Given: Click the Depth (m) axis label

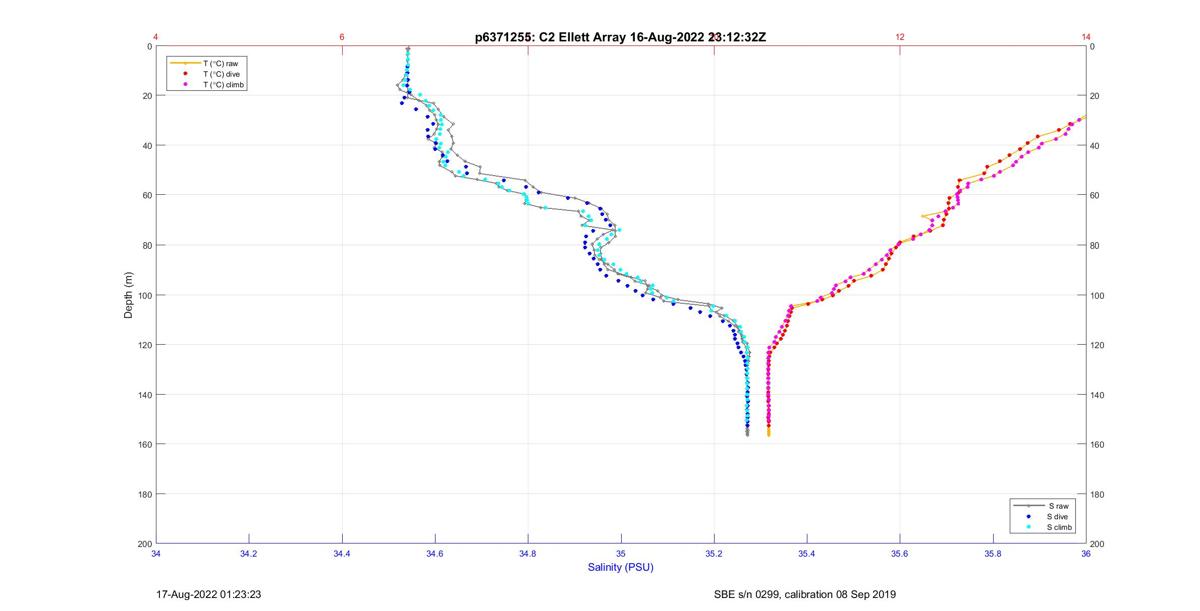Looking at the screenshot, I should (x=129, y=295).
